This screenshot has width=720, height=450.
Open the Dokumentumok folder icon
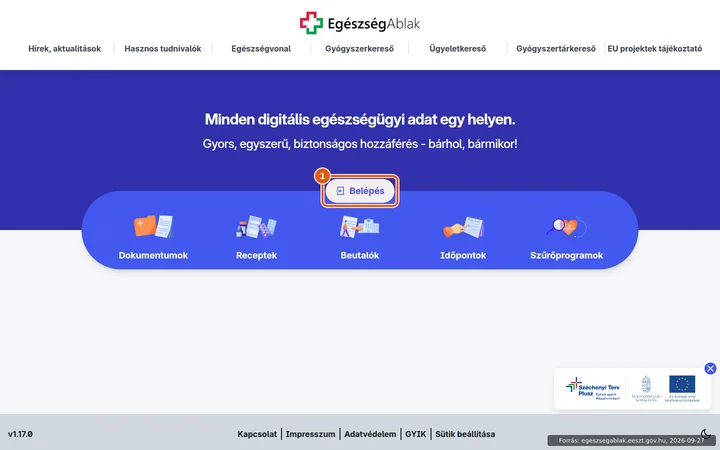[x=153, y=226]
